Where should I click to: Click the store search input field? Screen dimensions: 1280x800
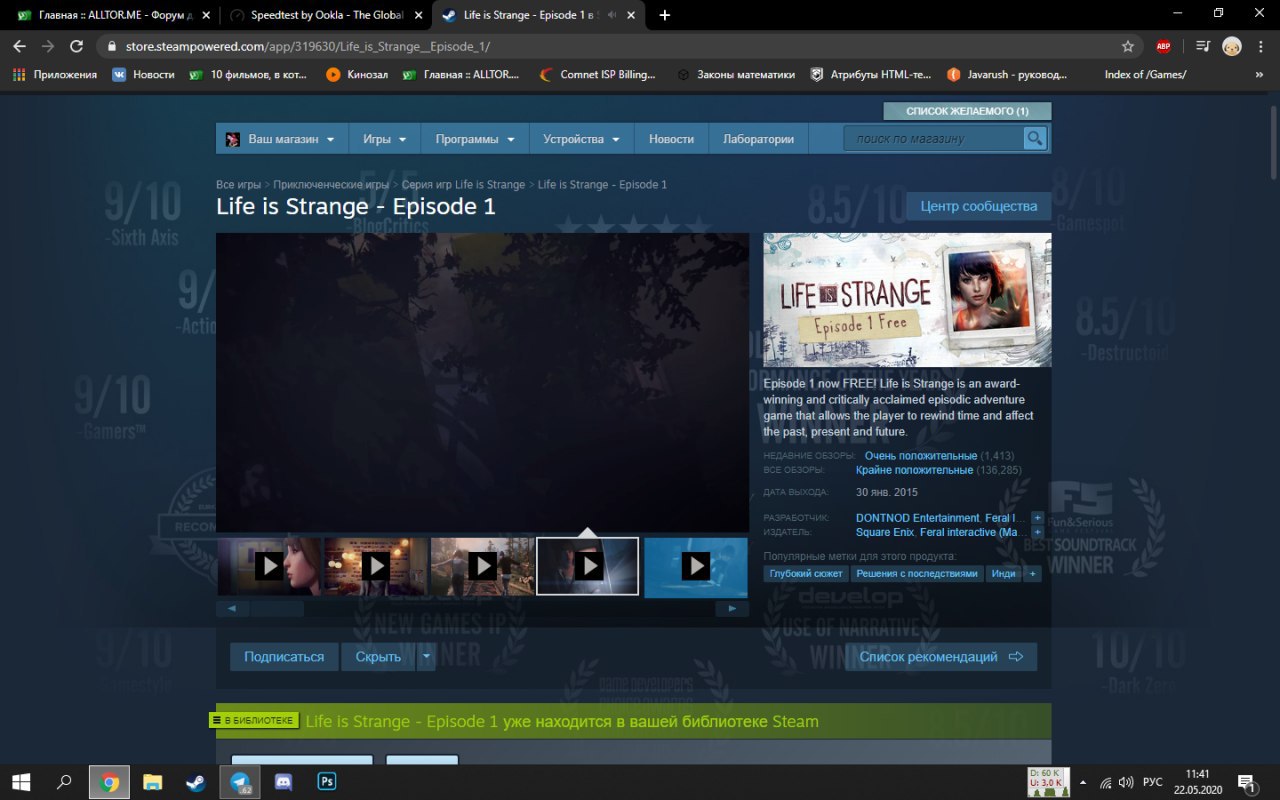(x=933, y=138)
